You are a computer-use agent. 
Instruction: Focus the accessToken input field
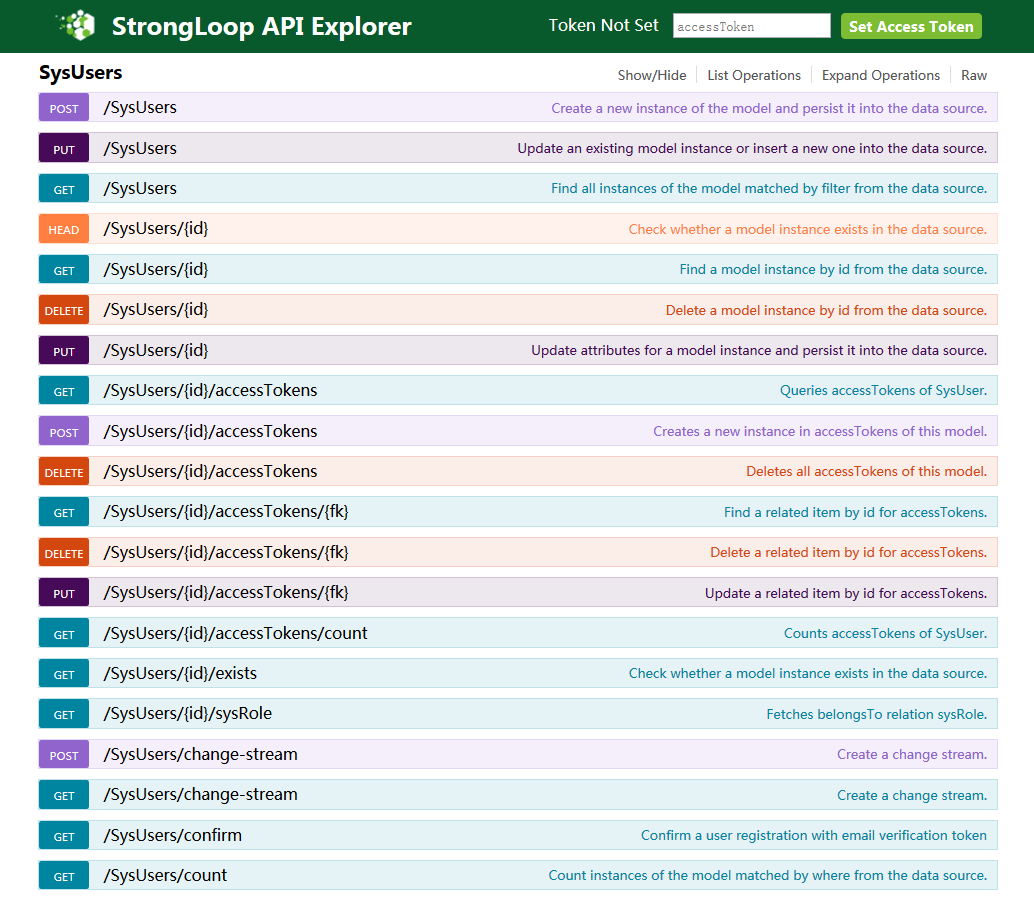coord(751,26)
